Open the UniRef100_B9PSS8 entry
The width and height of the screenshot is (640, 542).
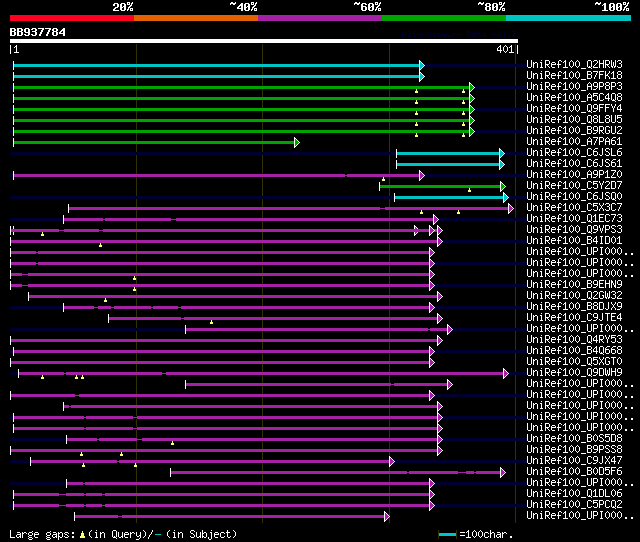click(574, 449)
